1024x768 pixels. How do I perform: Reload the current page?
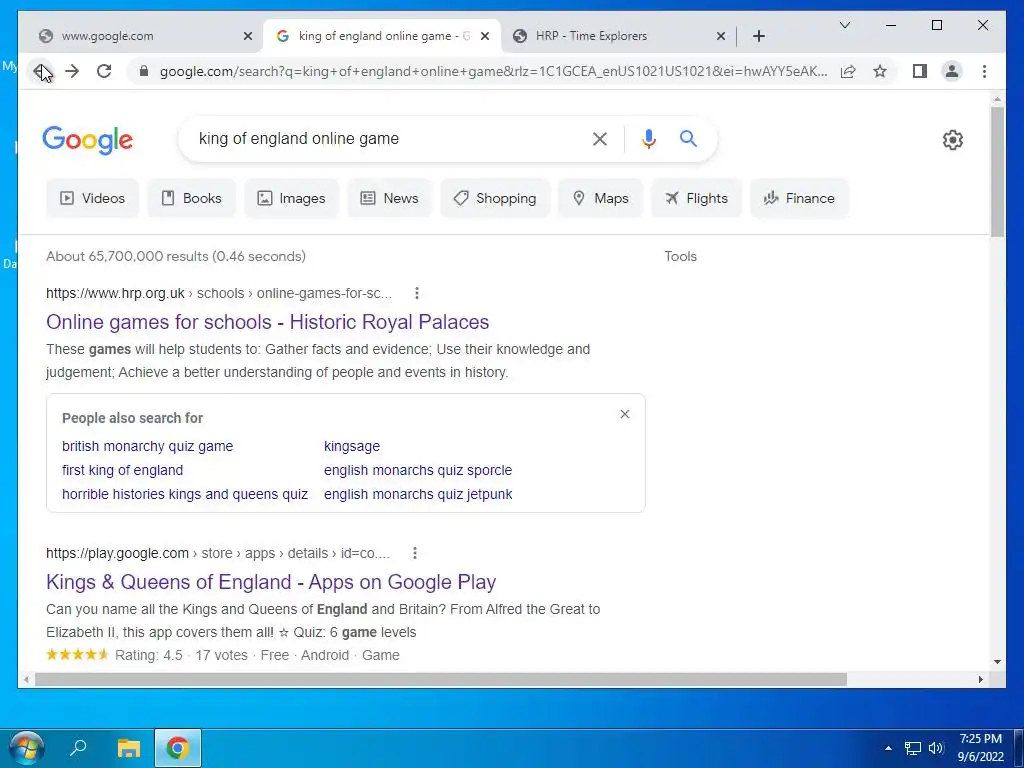[104, 71]
